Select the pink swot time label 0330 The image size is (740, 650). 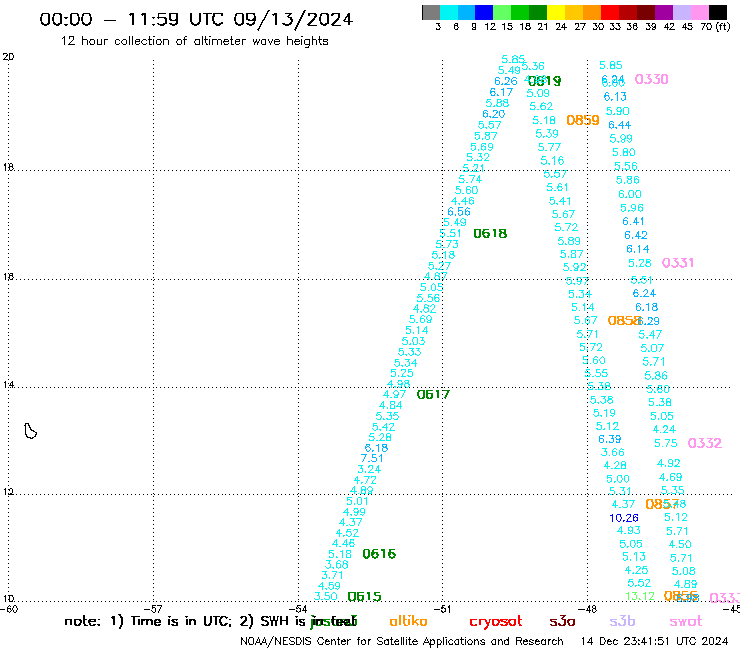pos(652,79)
